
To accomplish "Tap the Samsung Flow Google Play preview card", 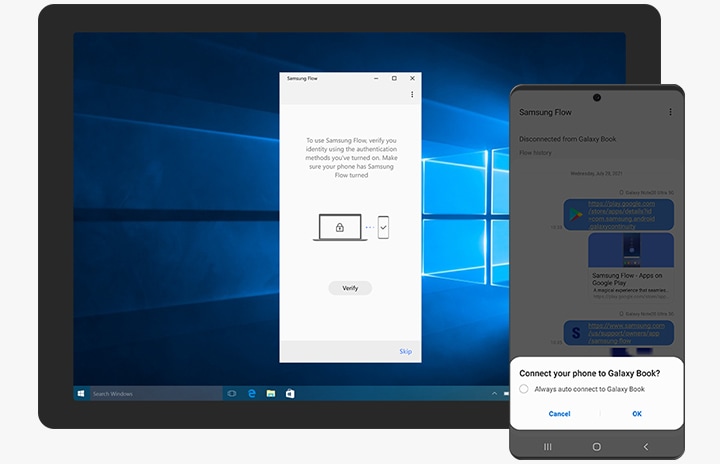I will click(x=630, y=266).
